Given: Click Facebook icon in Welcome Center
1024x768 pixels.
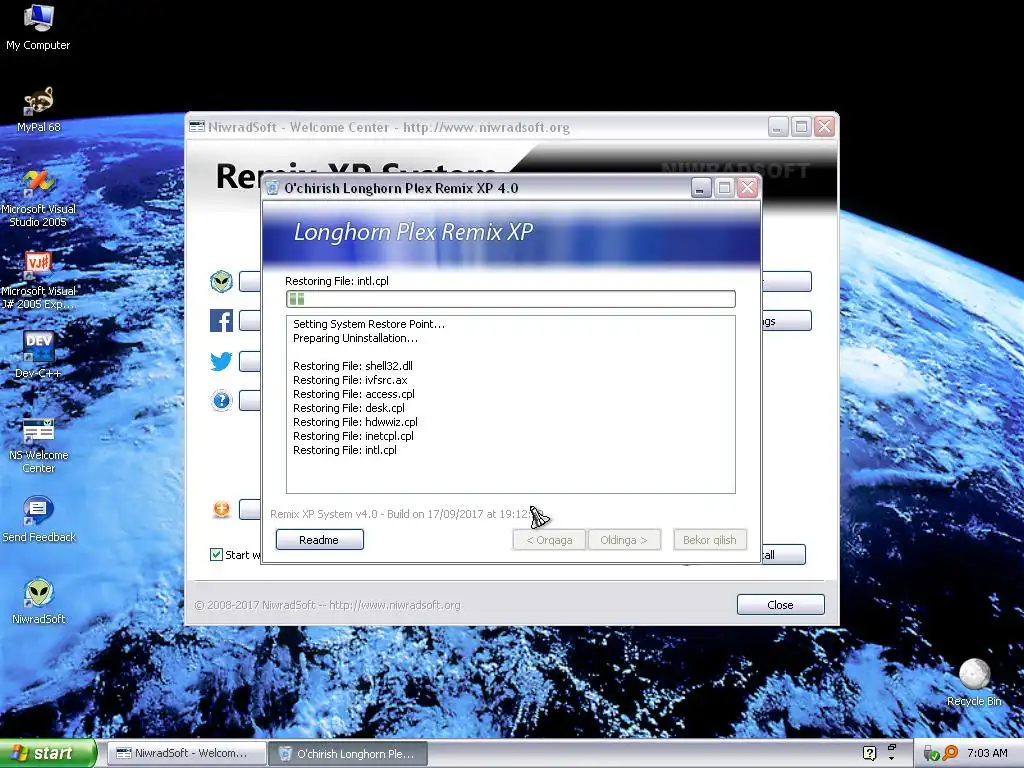Looking at the screenshot, I should [x=221, y=321].
